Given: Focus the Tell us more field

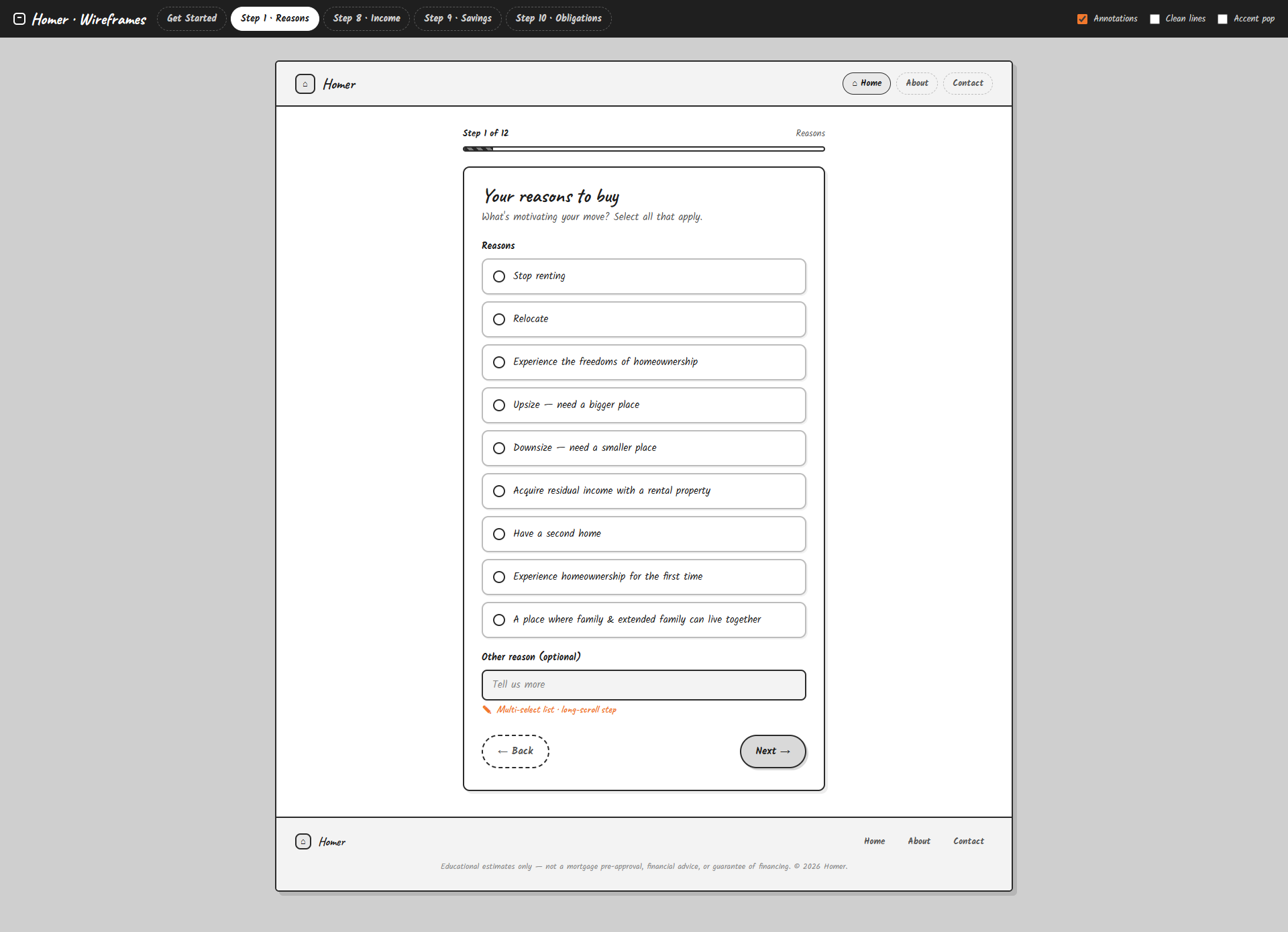Looking at the screenshot, I should coord(643,685).
